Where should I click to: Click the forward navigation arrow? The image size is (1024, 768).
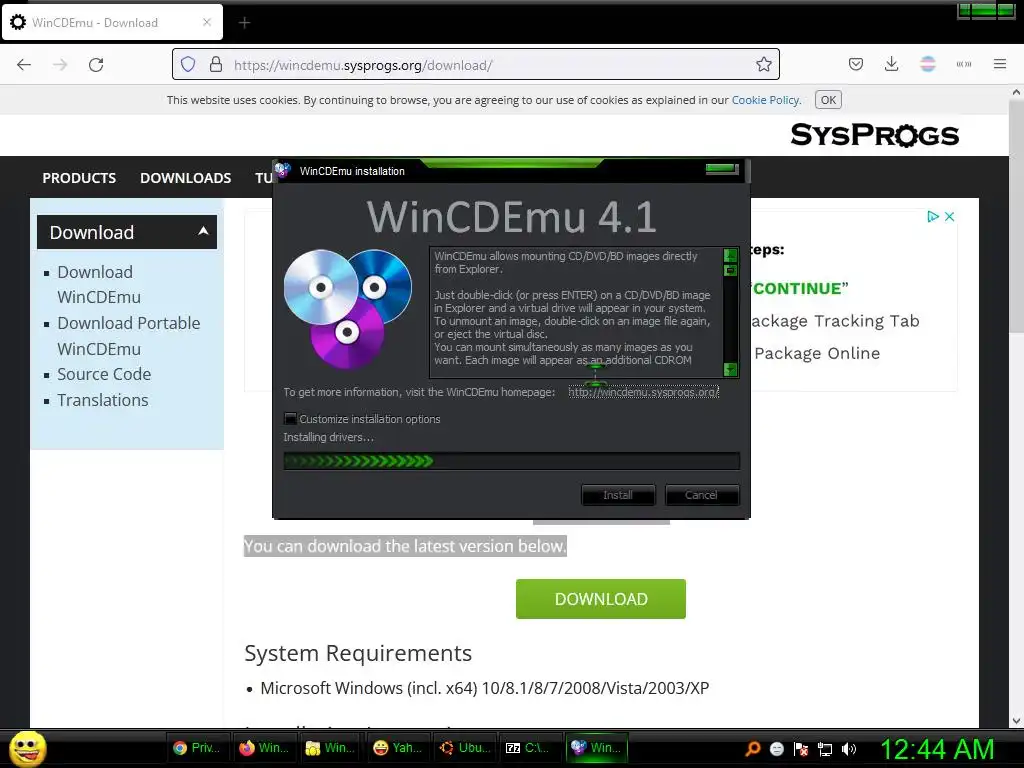pyautogui.click(x=60, y=65)
